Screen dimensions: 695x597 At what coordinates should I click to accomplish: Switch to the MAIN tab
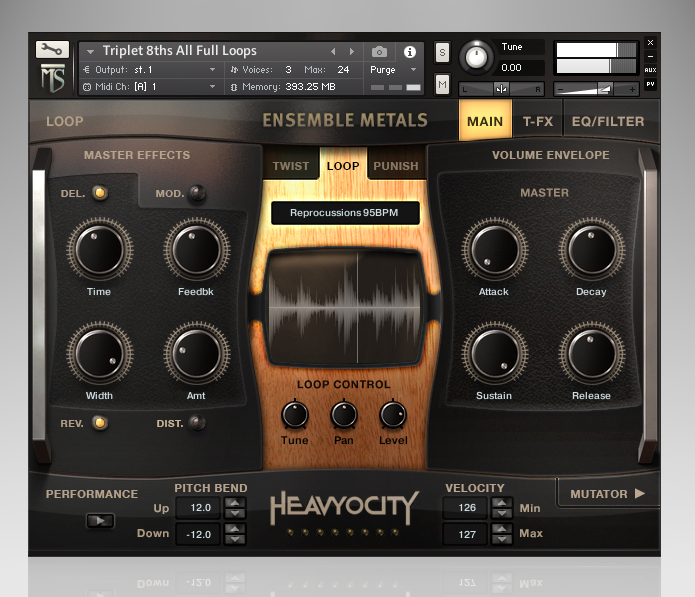(485, 121)
